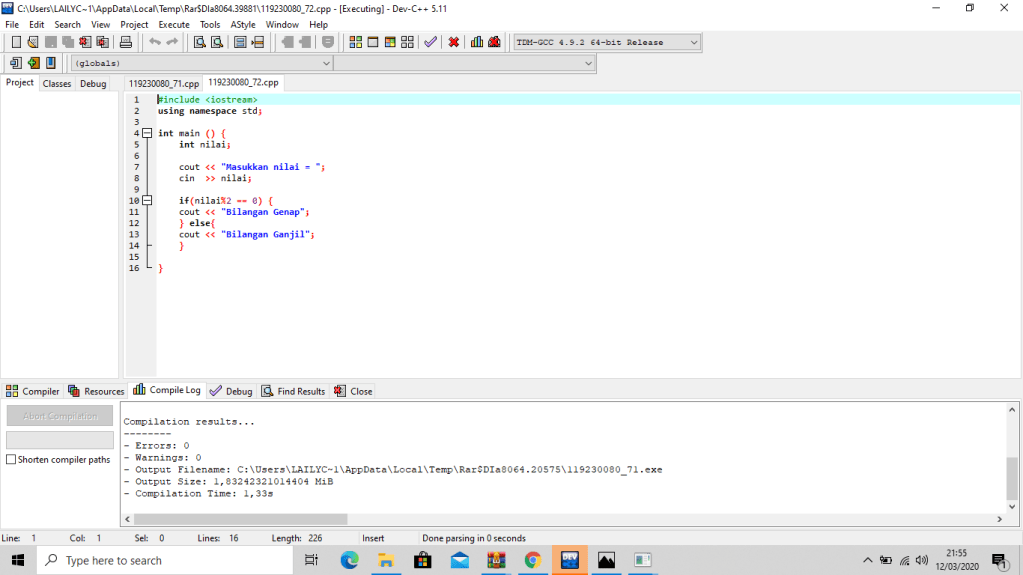Open the AStyle menu
The height and width of the screenshot is (575, 1023).
[242, 24]
